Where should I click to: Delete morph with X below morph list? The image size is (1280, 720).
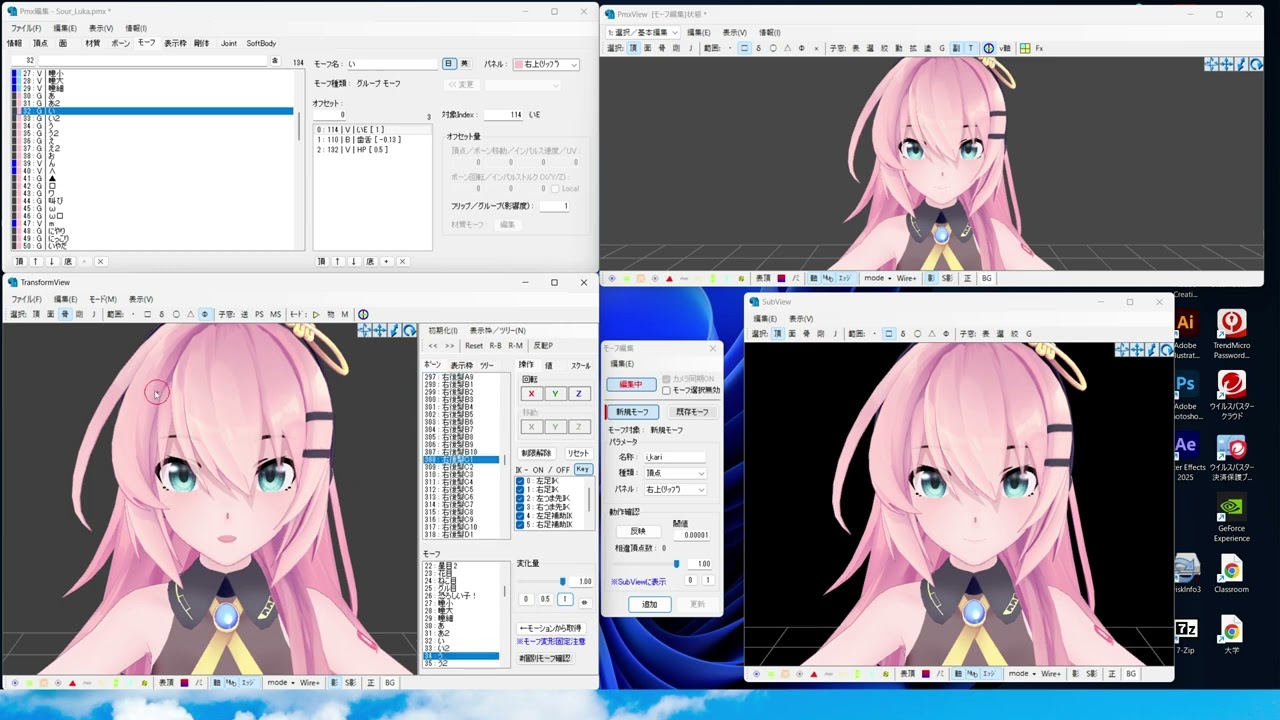[99, 261]
